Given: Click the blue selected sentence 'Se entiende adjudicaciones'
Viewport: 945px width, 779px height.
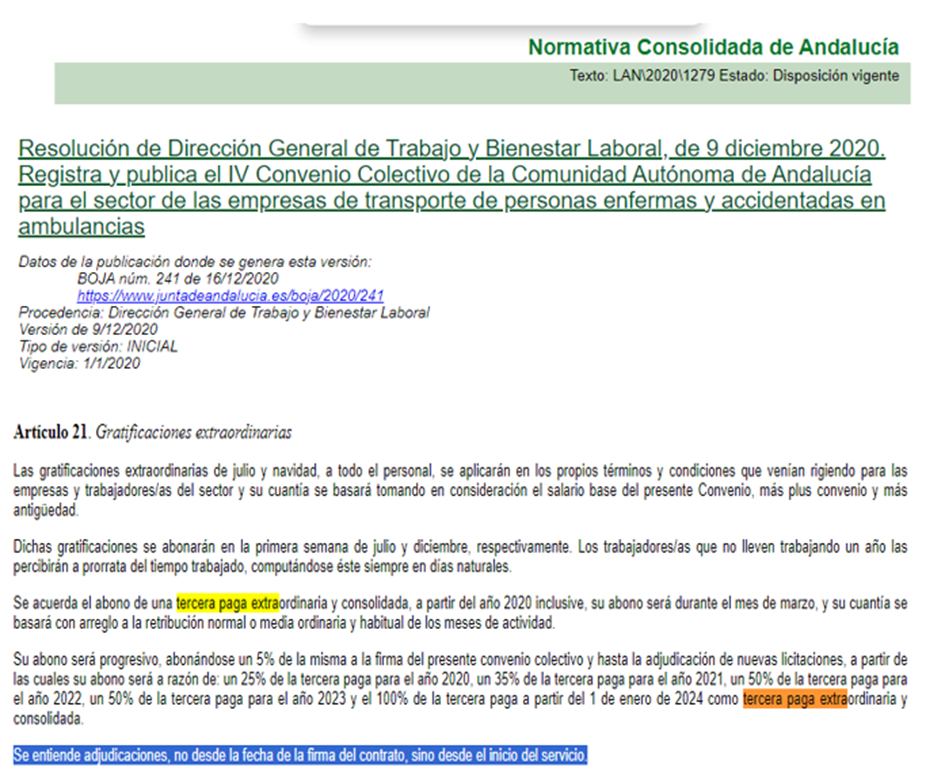Looking at the screenshot, I should point(301,755).
